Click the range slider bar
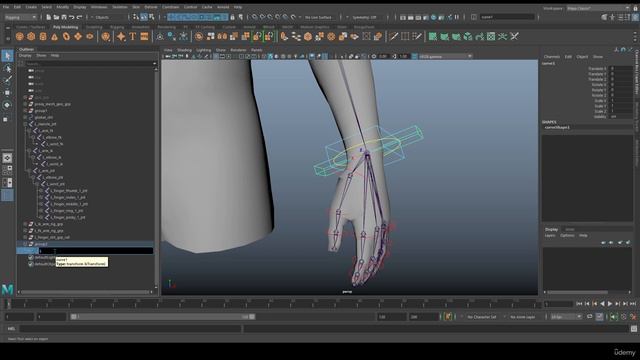 click(x=162, y=317)
